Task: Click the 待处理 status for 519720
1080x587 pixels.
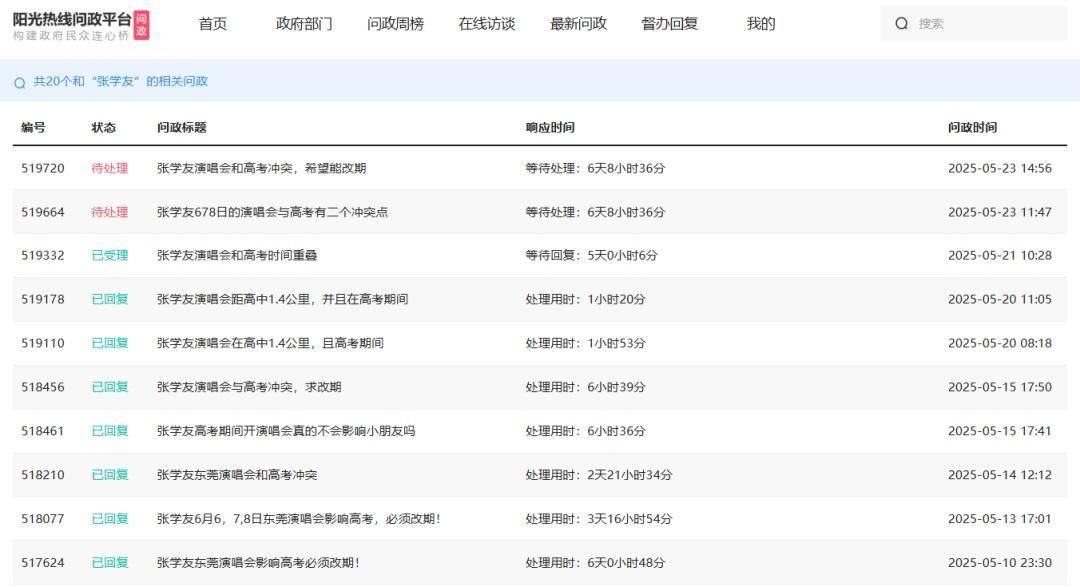Action: (110, 168)
